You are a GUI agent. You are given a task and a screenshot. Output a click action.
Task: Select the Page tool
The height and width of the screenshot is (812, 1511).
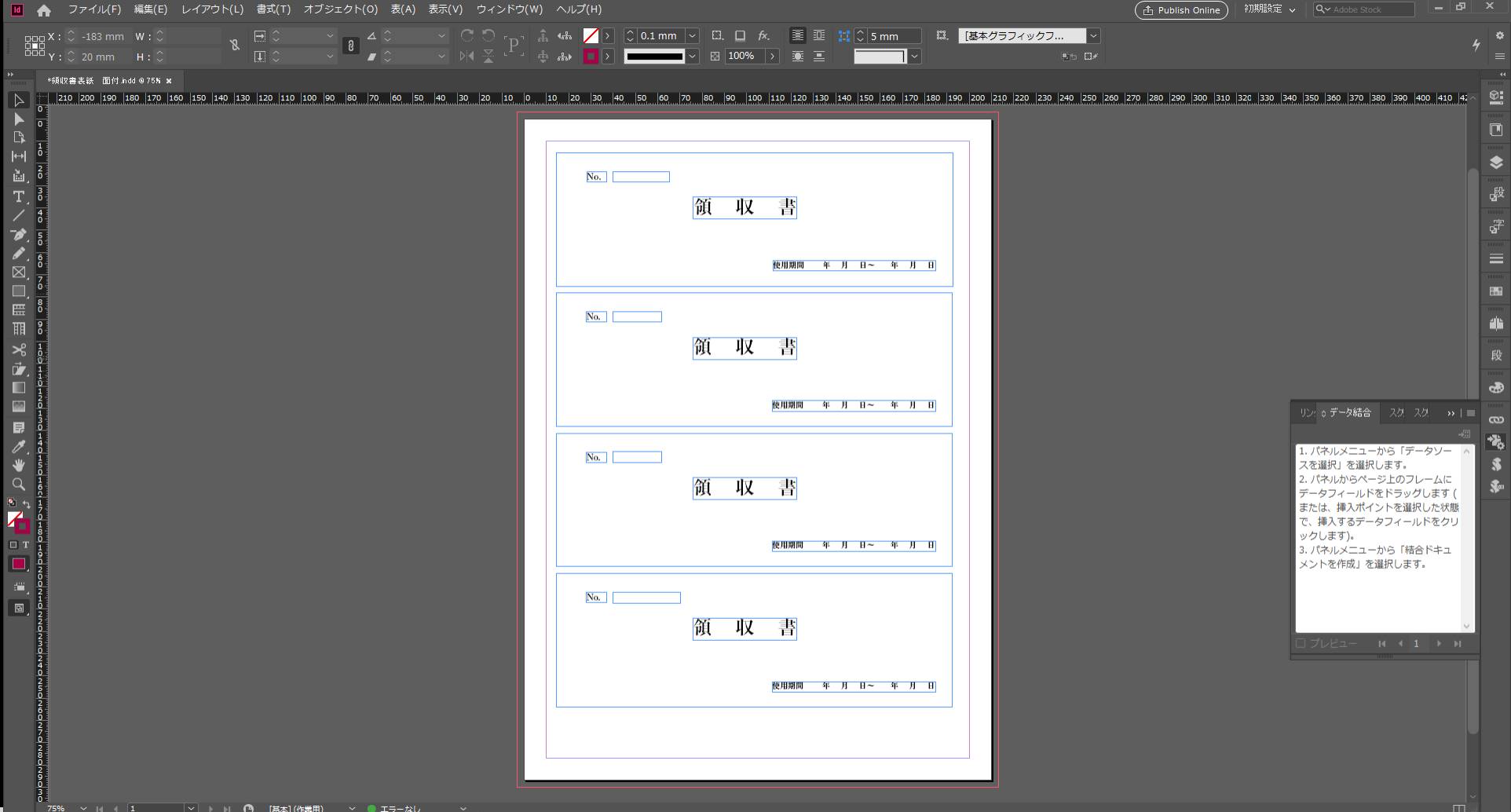coord(19,137)
